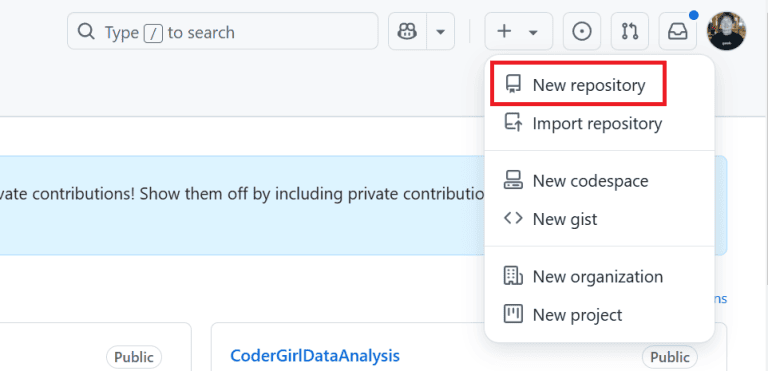768x371 pixels.
Task: Expand the Copilot dropdown arrow
Action: coord(440,32)
